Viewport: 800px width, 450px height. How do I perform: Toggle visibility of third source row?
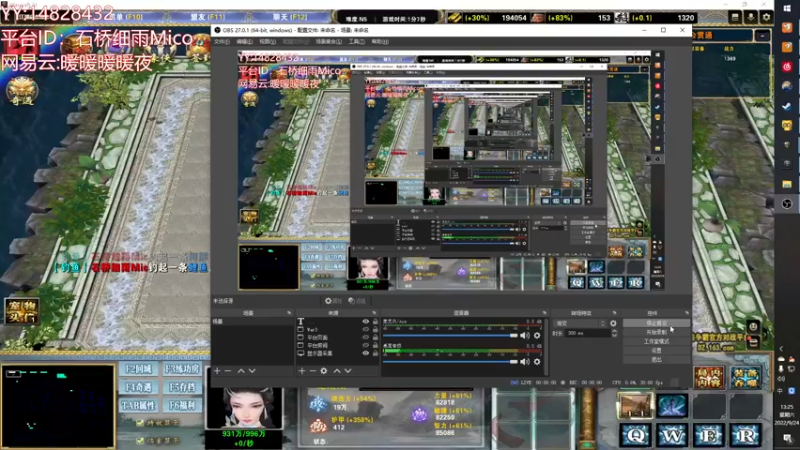click(x=365, y=337)
